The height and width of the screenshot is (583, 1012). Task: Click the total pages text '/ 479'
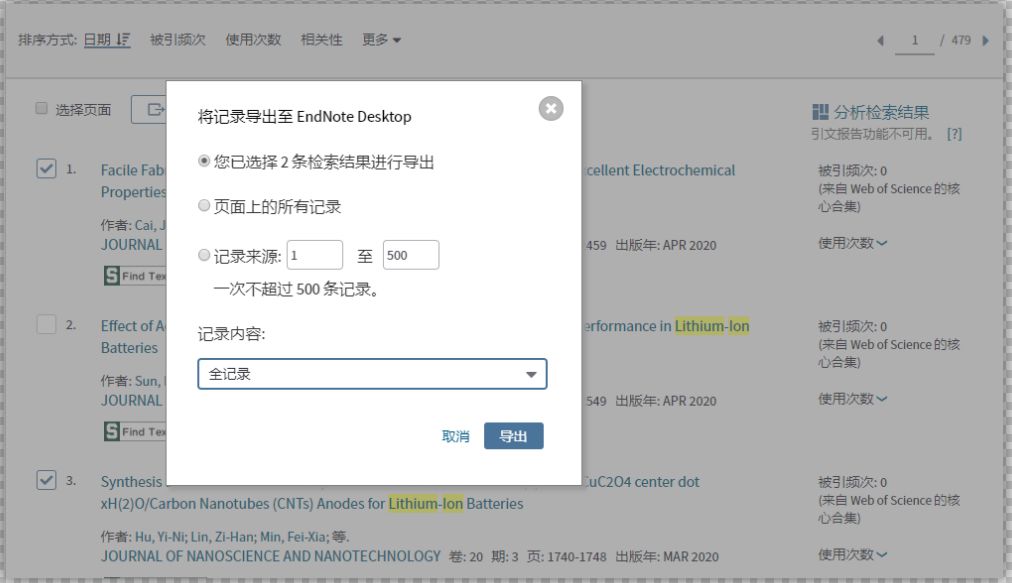[x=955, y=40]
